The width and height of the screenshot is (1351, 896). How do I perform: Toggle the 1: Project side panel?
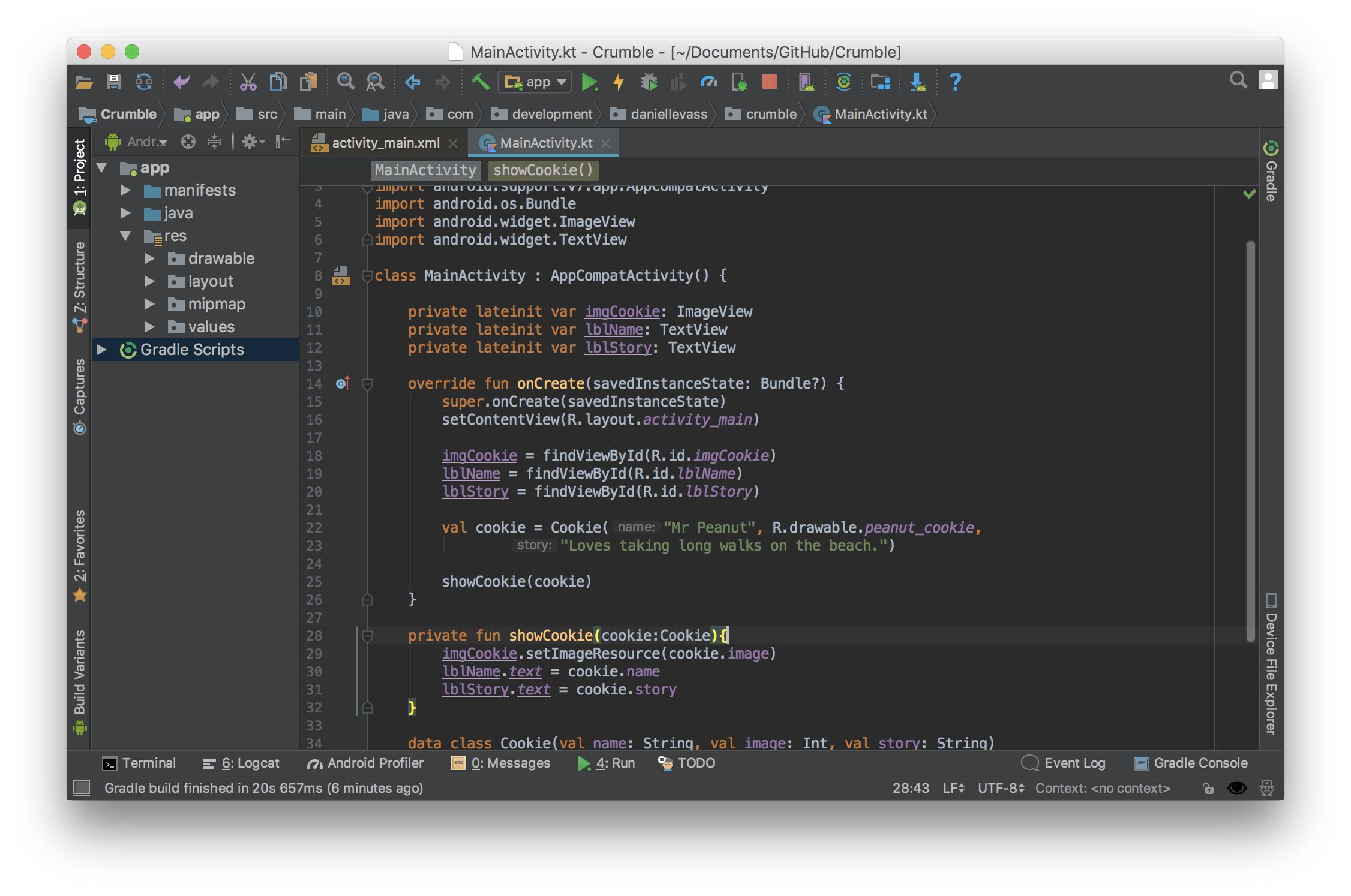point(80,177)
